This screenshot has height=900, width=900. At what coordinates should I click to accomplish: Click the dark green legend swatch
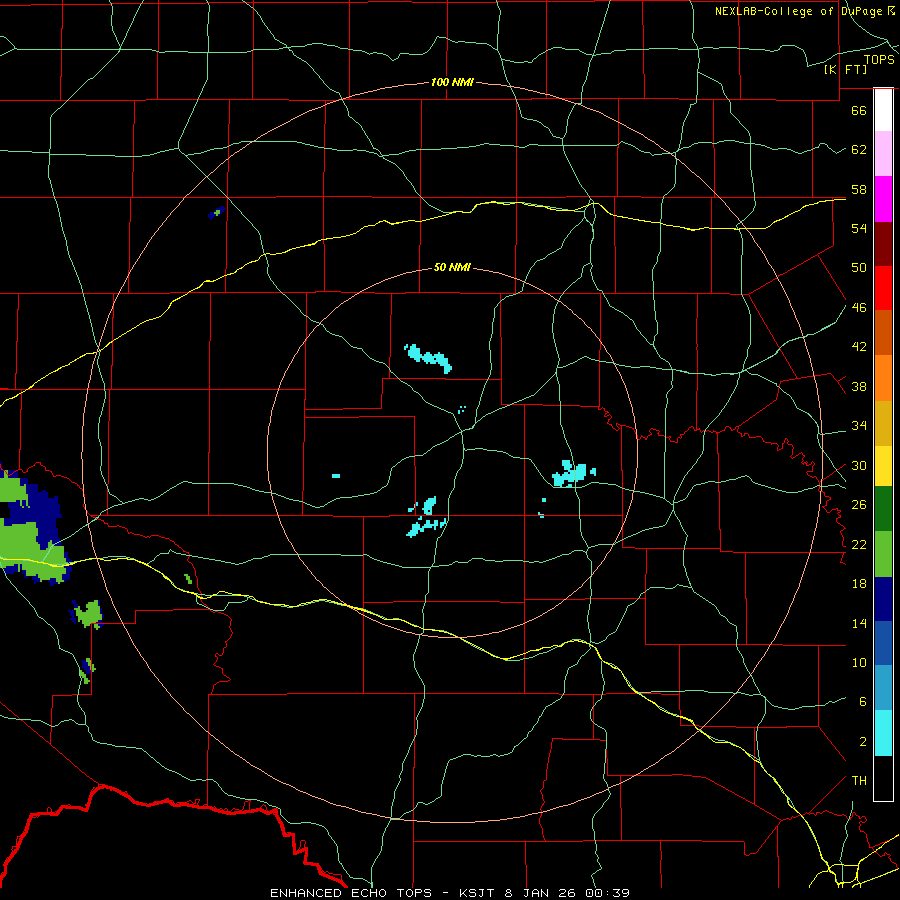[x=883, y=509]
